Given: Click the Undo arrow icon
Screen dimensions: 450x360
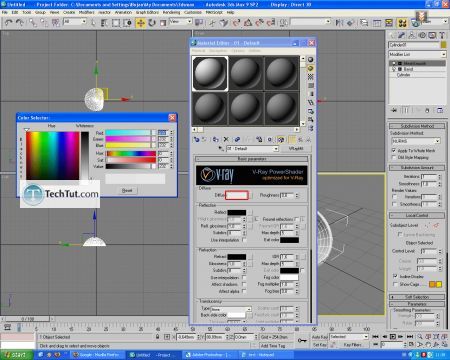Looking at the screenshot, I should click(x=9, y=23).
